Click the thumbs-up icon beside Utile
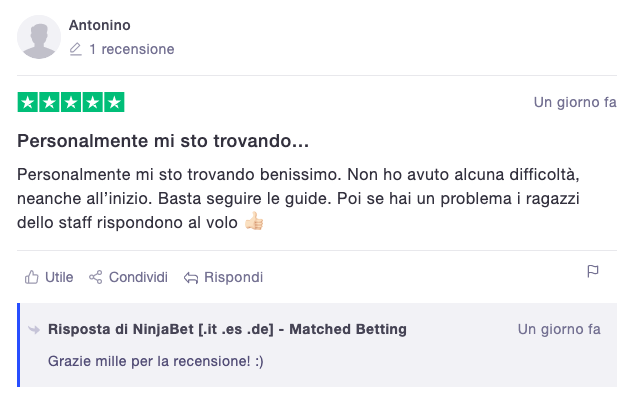The width and height of the screenshot is (634, 401). pyautogui.click(x=32, y=277)
